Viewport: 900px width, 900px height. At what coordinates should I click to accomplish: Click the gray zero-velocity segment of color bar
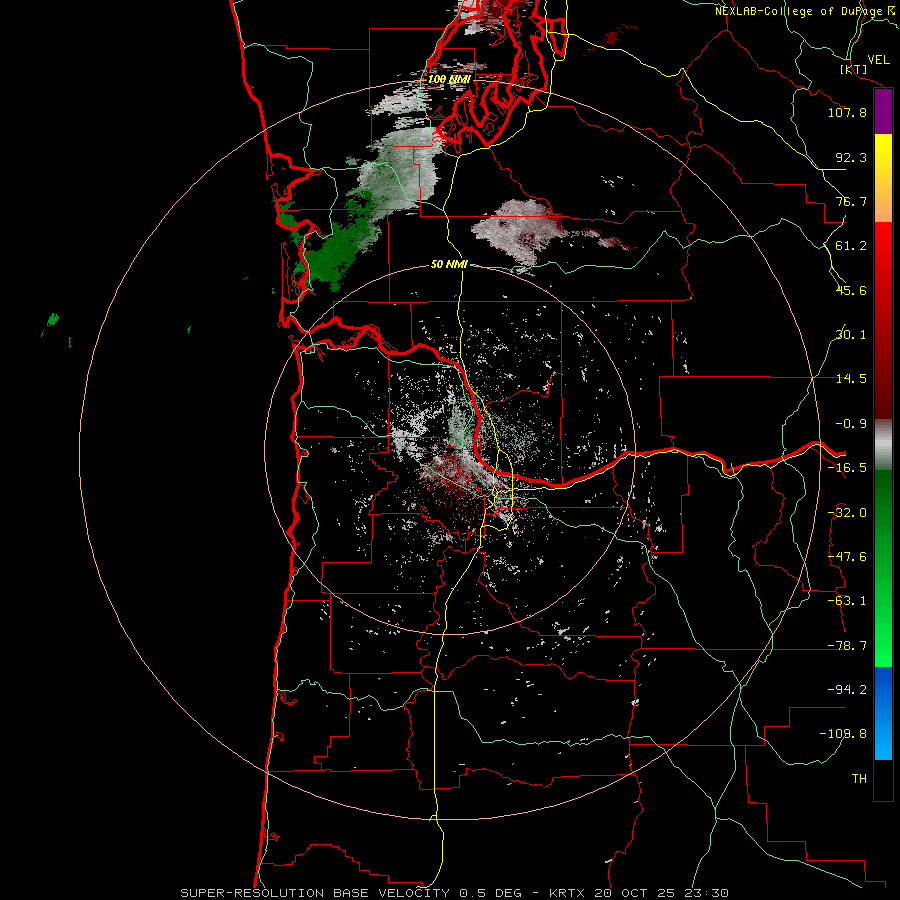click(x=883, y=444)
